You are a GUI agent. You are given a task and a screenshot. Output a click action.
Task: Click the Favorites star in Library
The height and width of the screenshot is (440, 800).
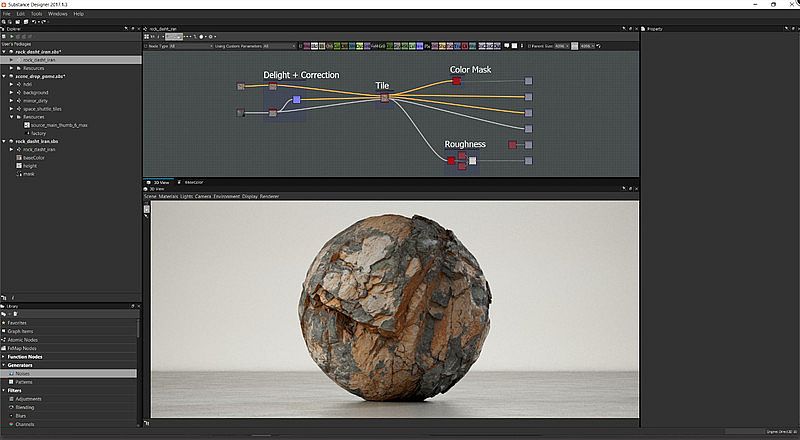[5, 323]
